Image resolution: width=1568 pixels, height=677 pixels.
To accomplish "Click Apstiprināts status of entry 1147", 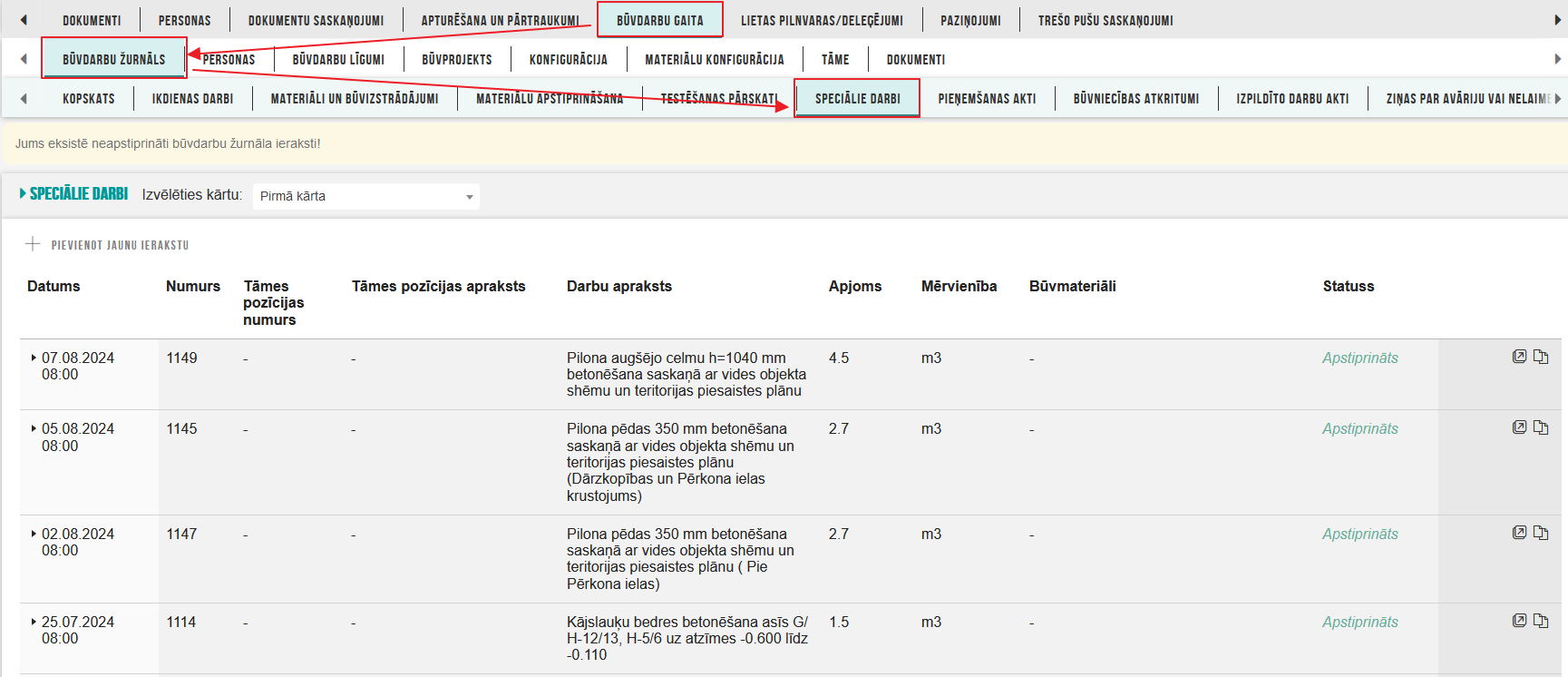I will [x=1359, y=534].
